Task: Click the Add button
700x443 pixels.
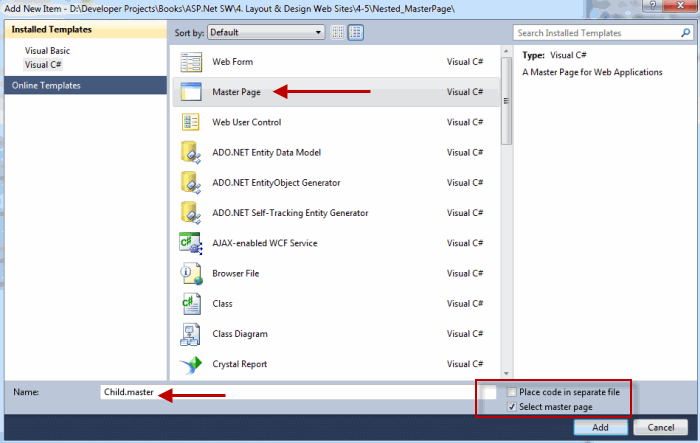Action: (x=600, y=427)
